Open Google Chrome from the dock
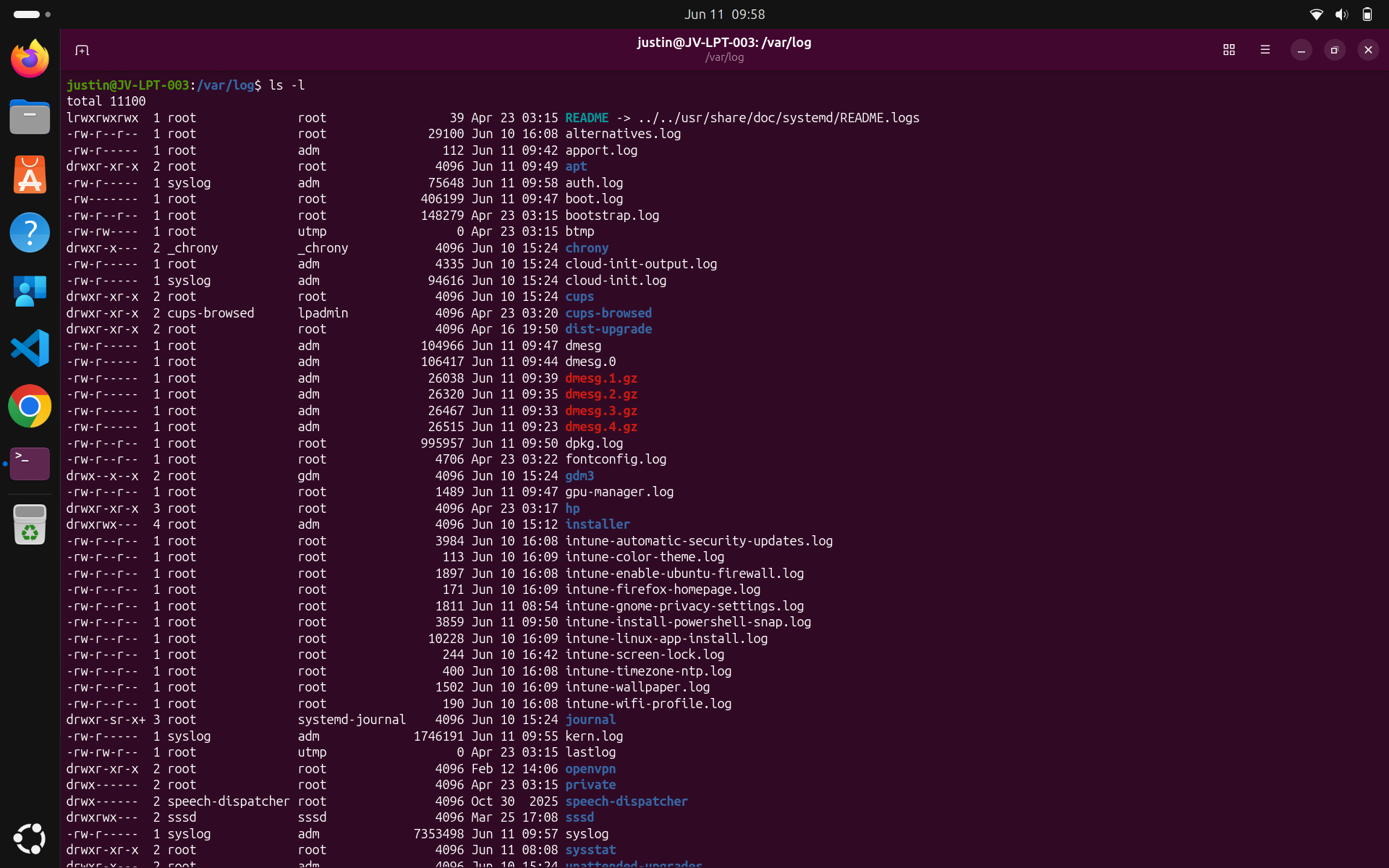The height and width of the screenshot is (868, 1389). 30,406
